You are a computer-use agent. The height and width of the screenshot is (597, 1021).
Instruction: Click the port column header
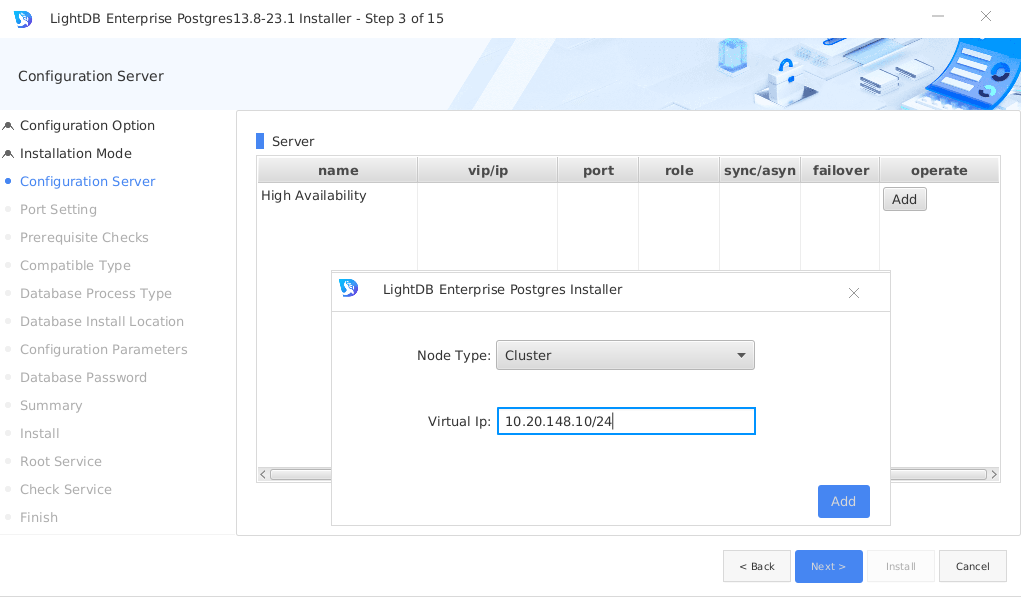coord(598,170)
